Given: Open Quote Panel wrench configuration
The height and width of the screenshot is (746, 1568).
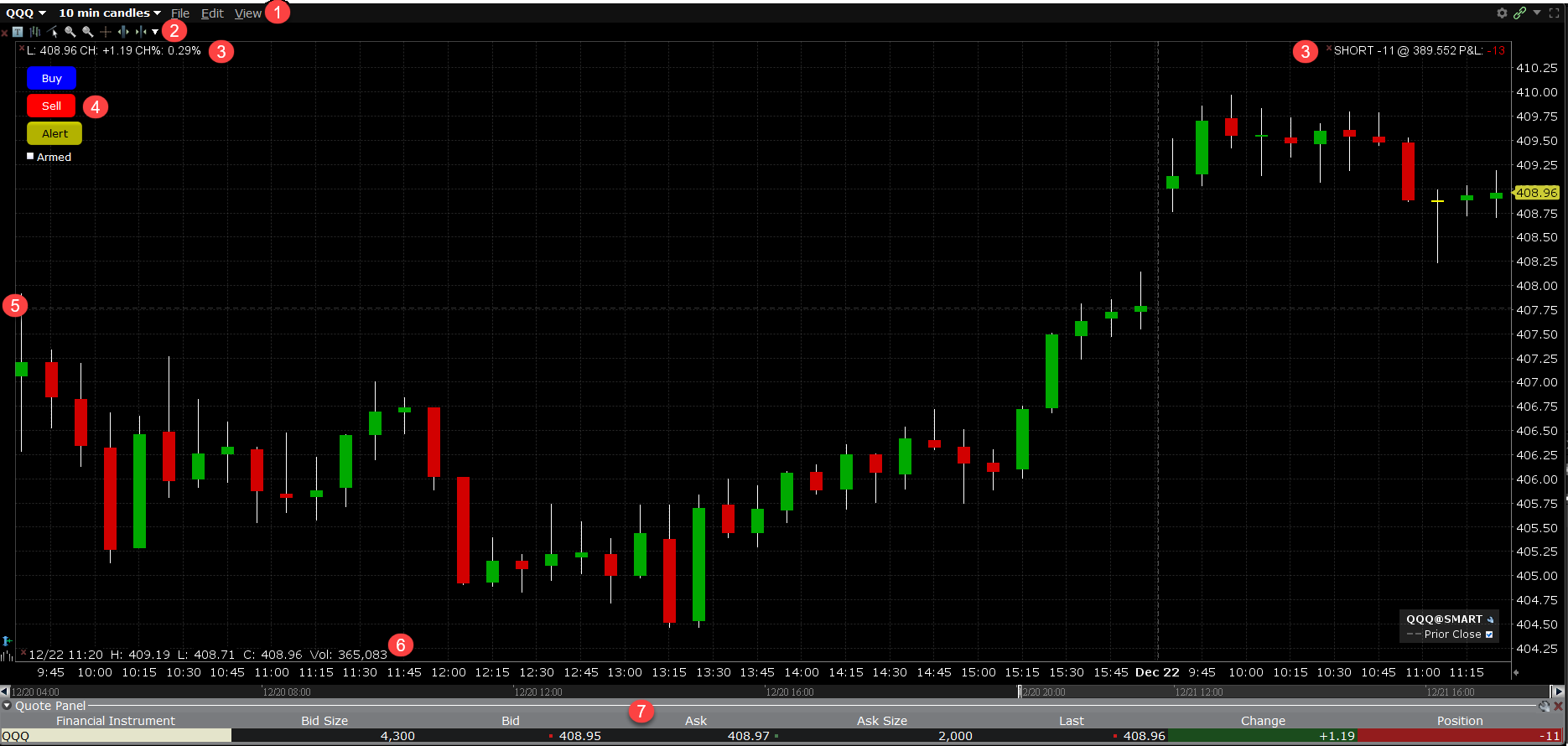Looking at the screenshot, I should pos(1544,706).
